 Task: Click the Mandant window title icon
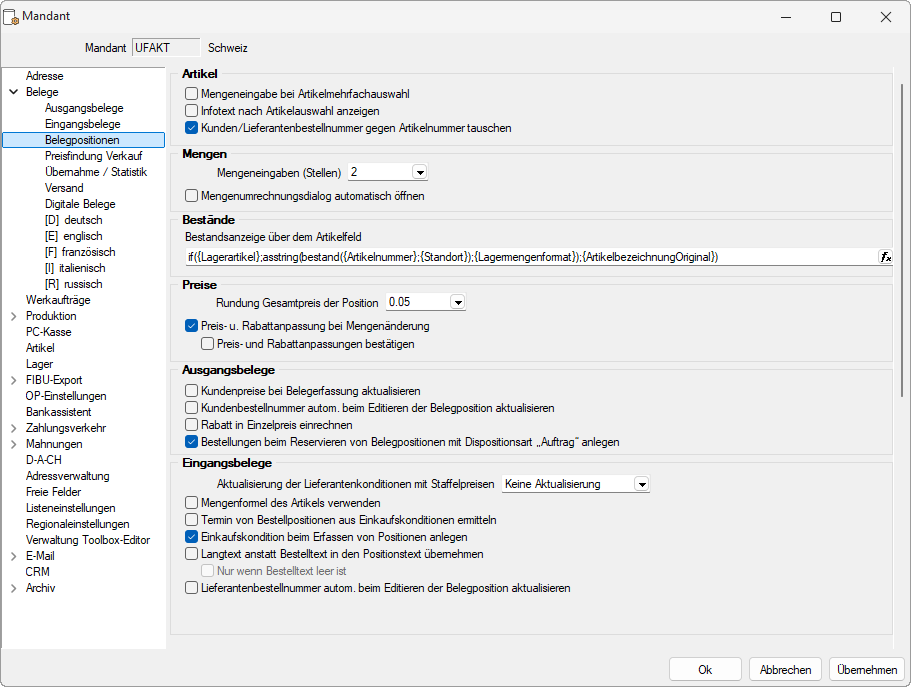11,17
